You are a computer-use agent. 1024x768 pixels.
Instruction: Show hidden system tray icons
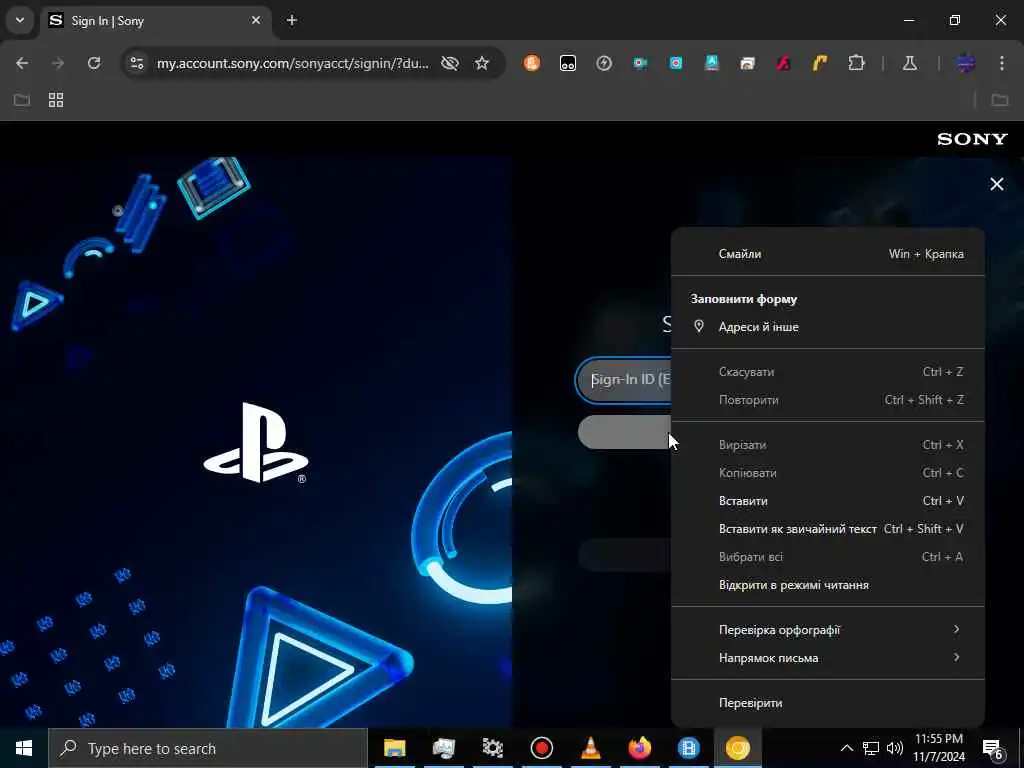pos(846,748)
